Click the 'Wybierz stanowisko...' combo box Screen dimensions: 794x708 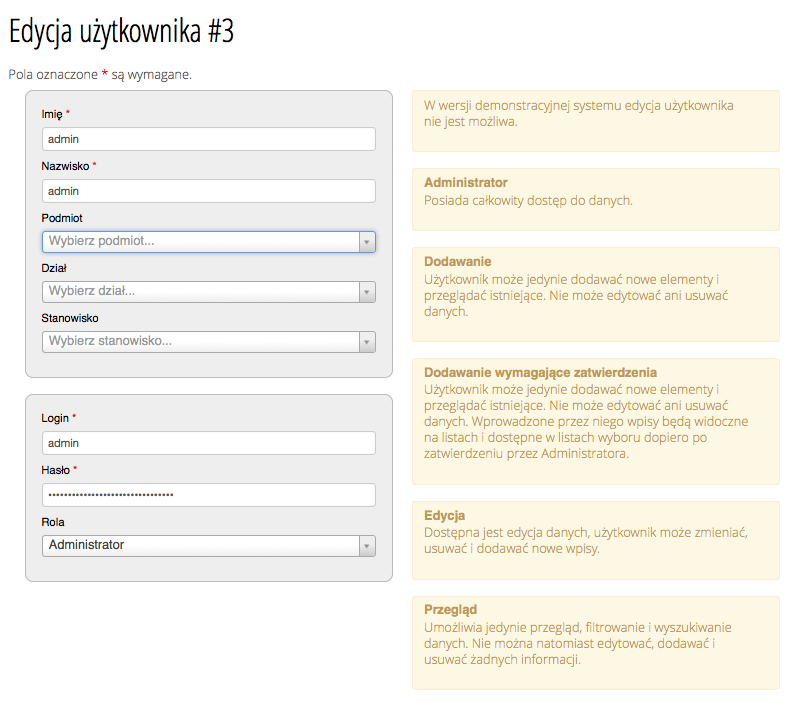pos(209,342)
